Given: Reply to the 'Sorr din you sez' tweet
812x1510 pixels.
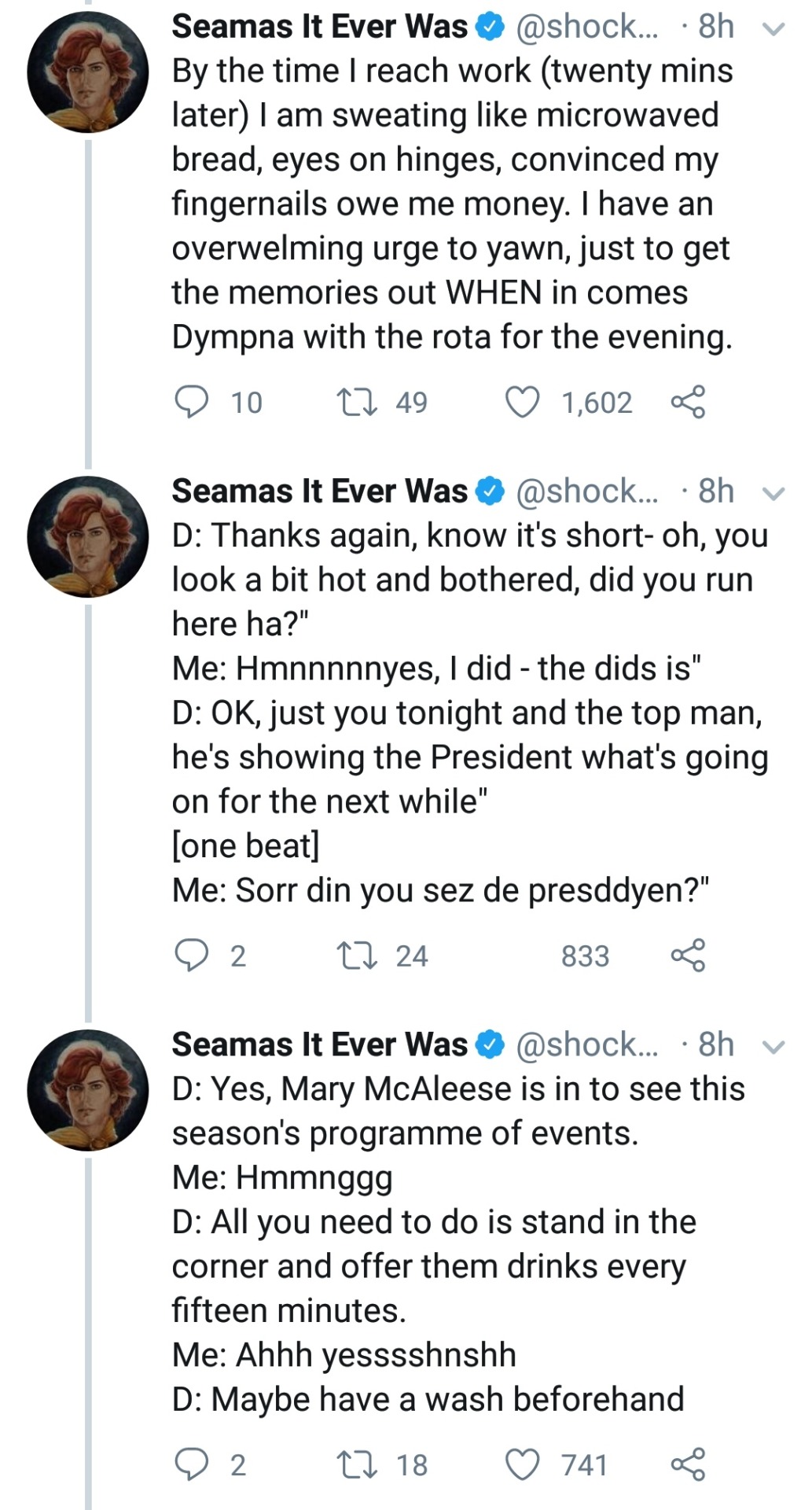Looking at the screenshot, I should coord(191,956).
